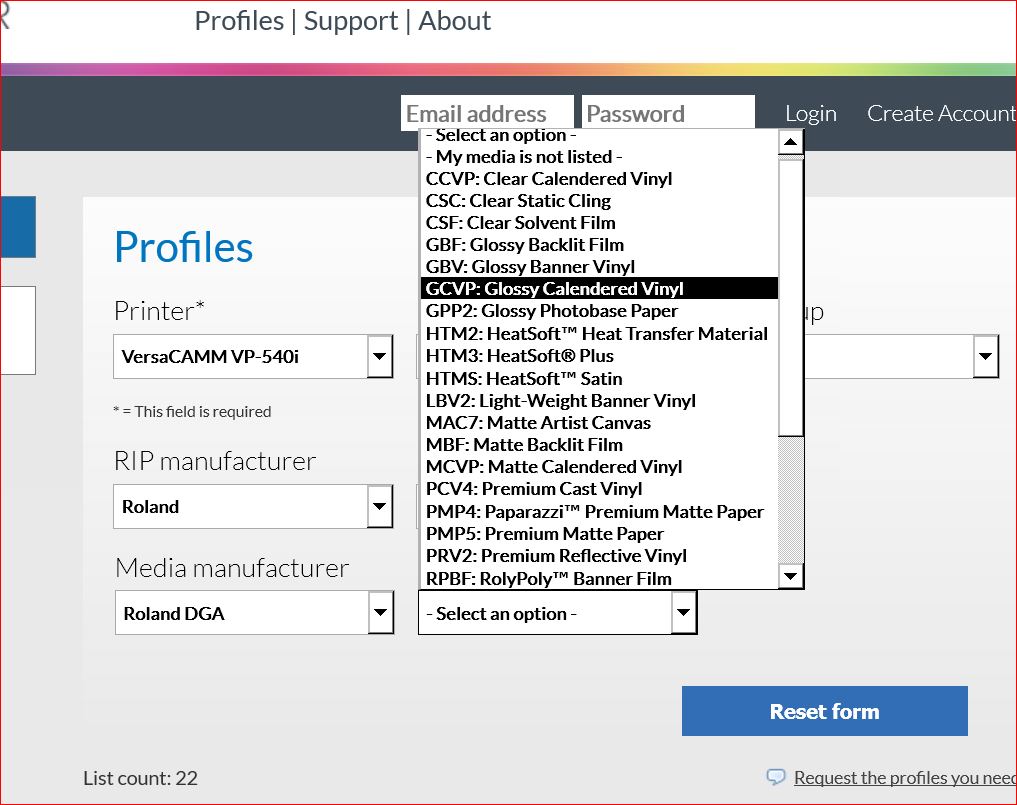Open Request the profiles you need link
This screenshot has height=805, width=1017.
pos(905,777)
